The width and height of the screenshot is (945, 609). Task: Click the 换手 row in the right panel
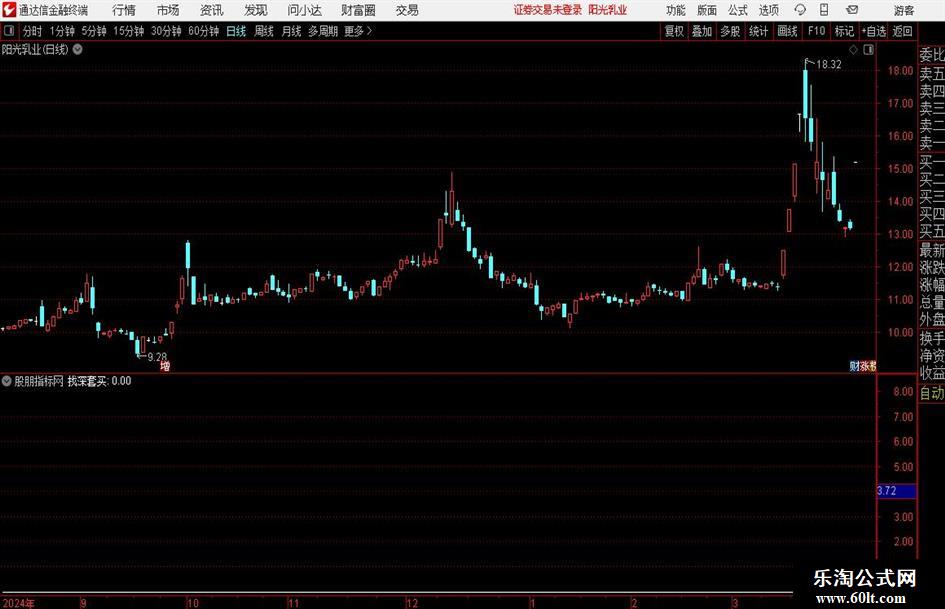pyautogui.click(x=932, y=338)
